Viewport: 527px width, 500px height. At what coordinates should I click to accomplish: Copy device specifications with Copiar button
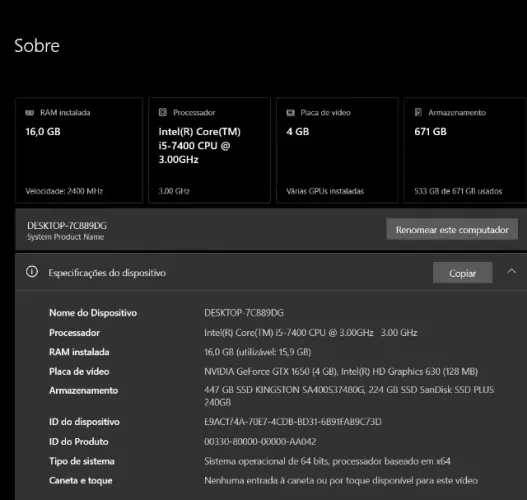(x=462, y=273)
